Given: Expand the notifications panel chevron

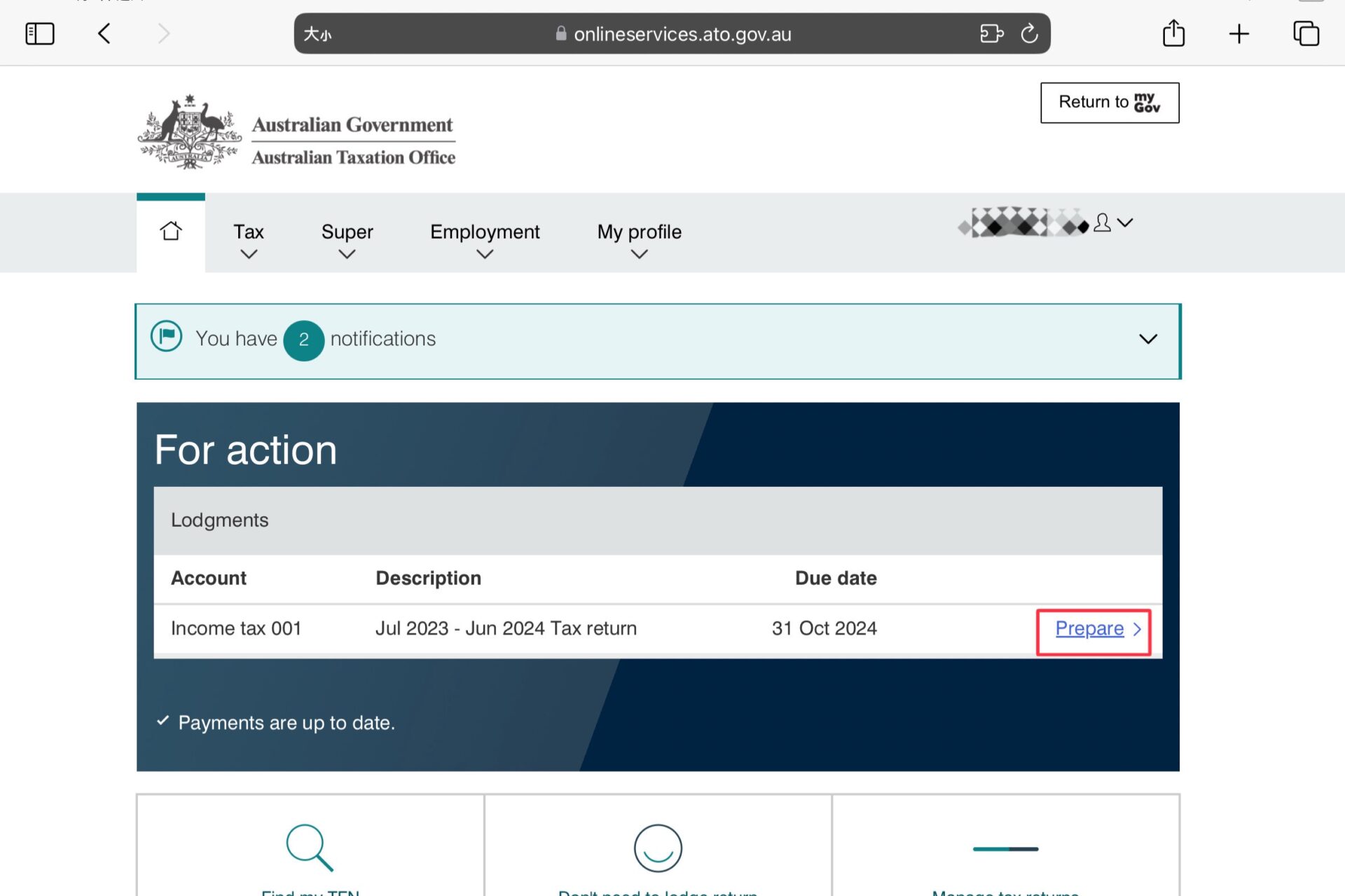Looking at the screenshot, I should click(1147, 340).
